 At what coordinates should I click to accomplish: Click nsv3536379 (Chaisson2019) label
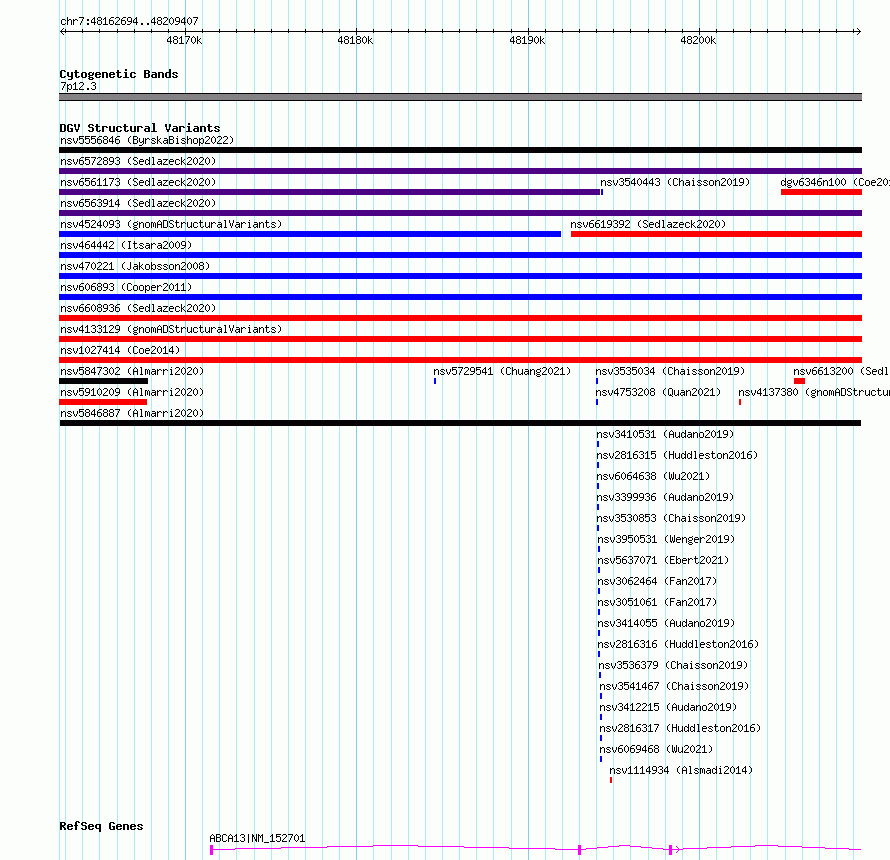coord(673,665)
